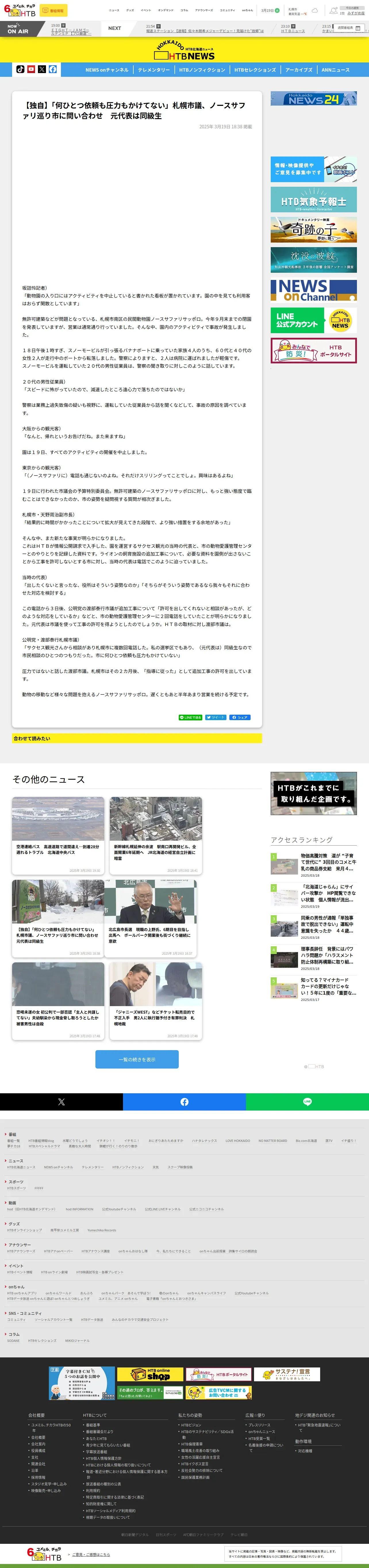Screen dimensions: 369x1568
Task: Open the ジャニーズWEST ticket resale news card
Action: coord(156,1001)
